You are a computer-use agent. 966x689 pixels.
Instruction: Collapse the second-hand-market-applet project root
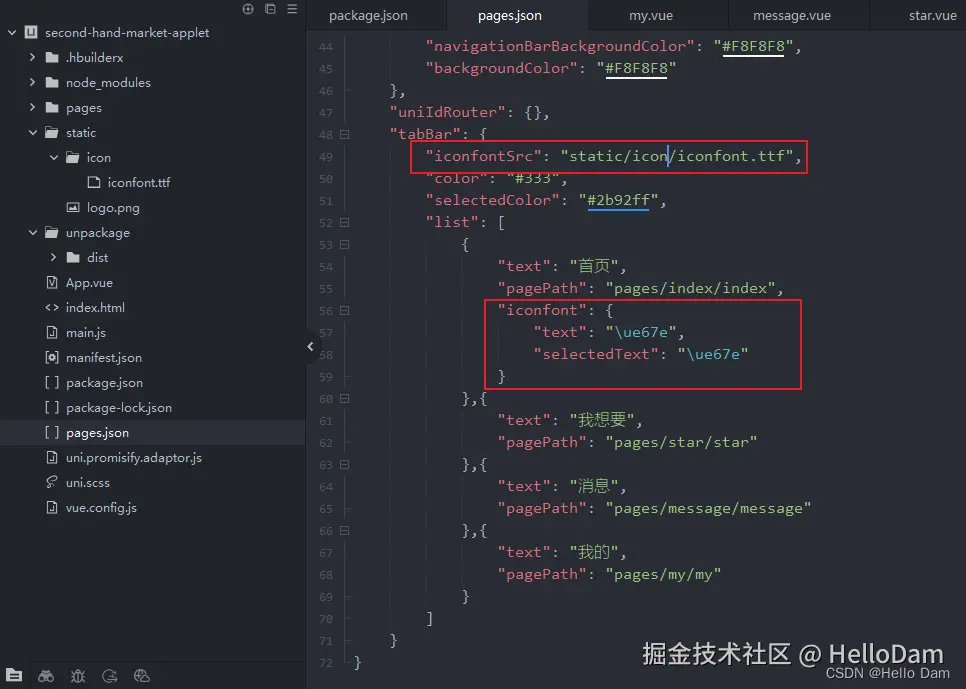(12, 32)
